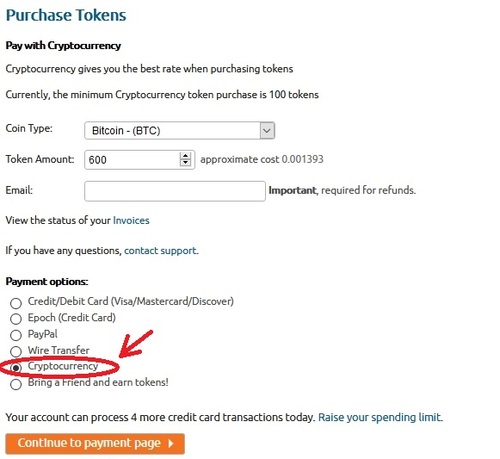Choose Bring a Friend and earn tokens
Screen dimensions: 500x459
click(16, 384)
